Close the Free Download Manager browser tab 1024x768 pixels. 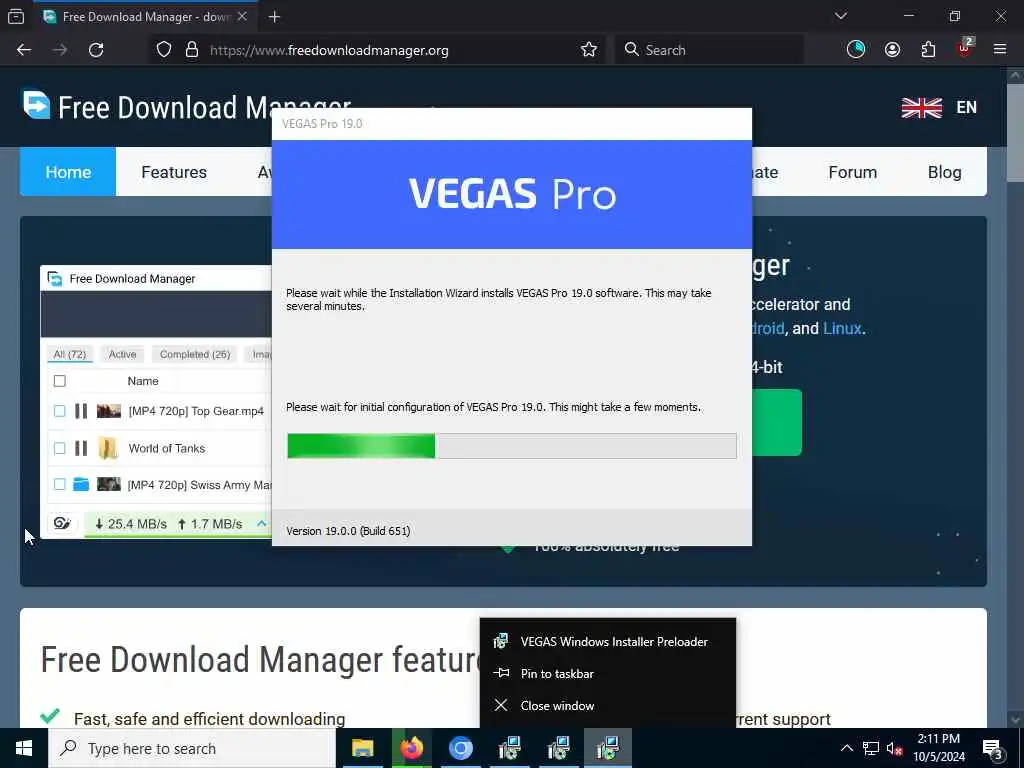(242, 16)
